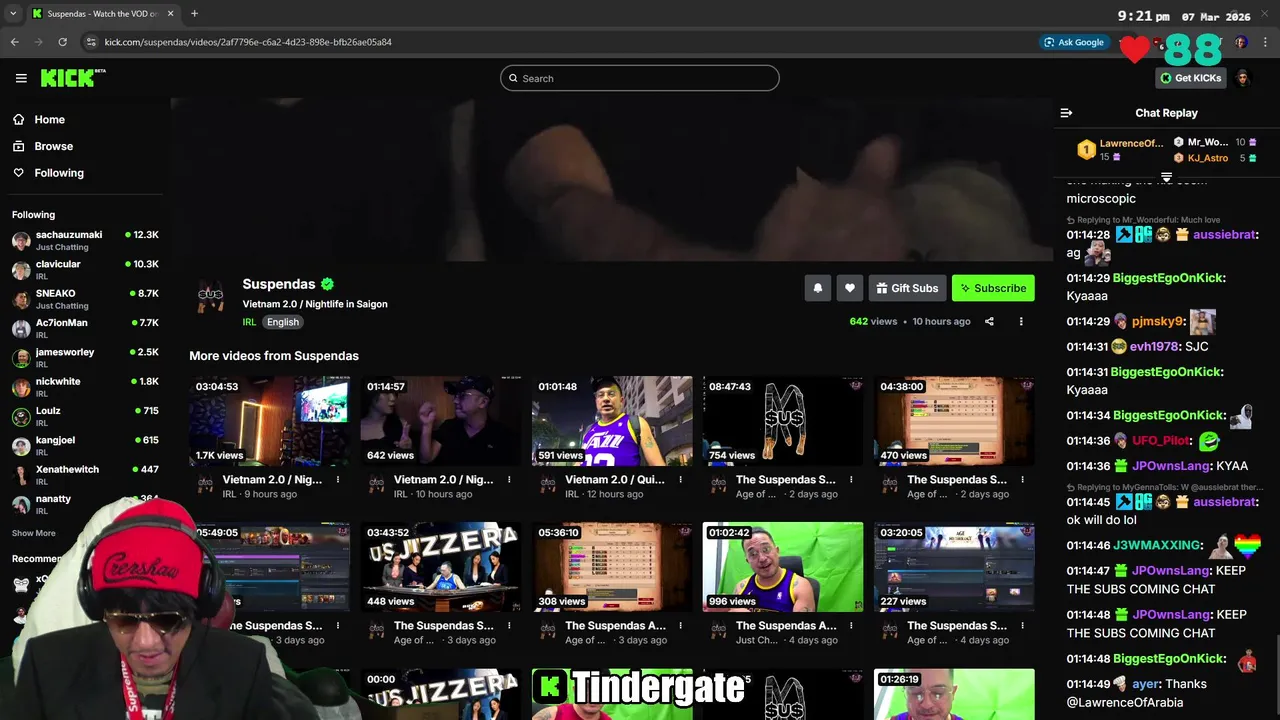
Task: Click the KICK logo
Action: (x=72, y=78)
